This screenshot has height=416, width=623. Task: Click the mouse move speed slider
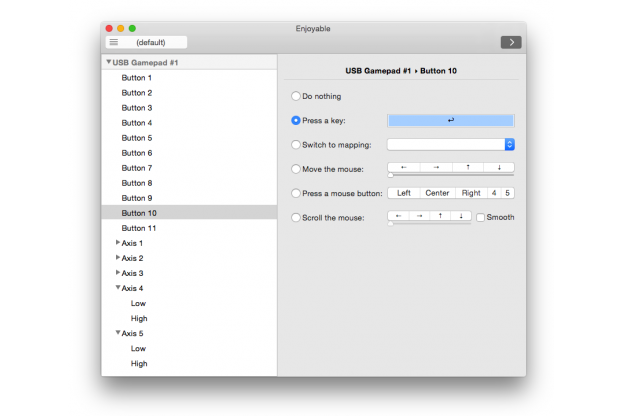[x=451, y=175]
